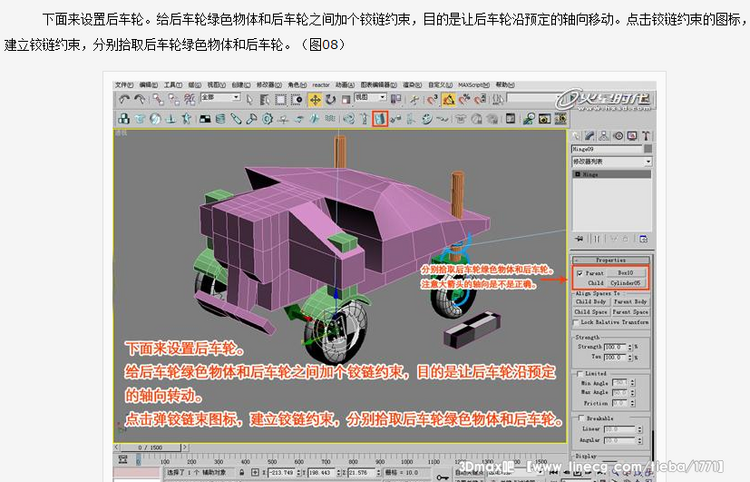The width and height of the screenshot is (750, 482).
Task: Click the reactor Create Plane icon
Action: (205, 119)
